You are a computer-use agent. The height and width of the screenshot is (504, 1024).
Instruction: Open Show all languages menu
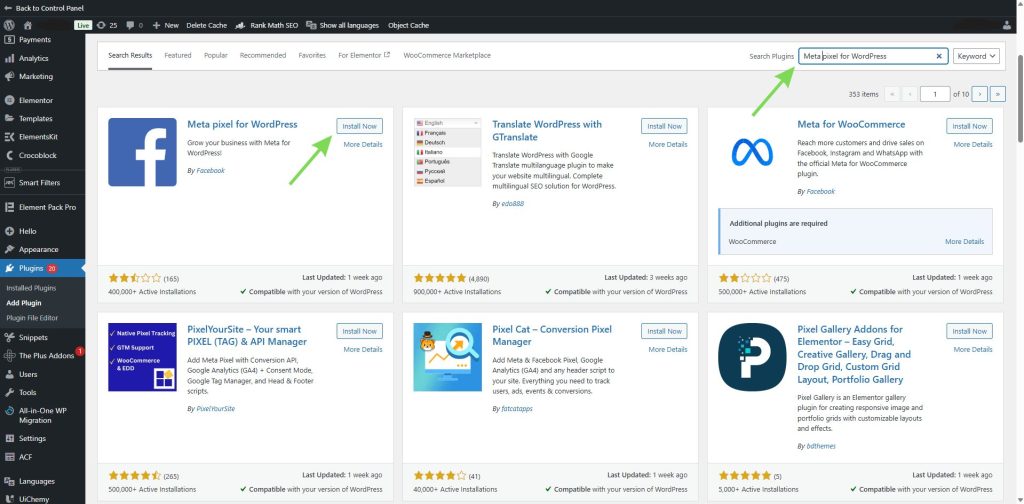(342, 25)
